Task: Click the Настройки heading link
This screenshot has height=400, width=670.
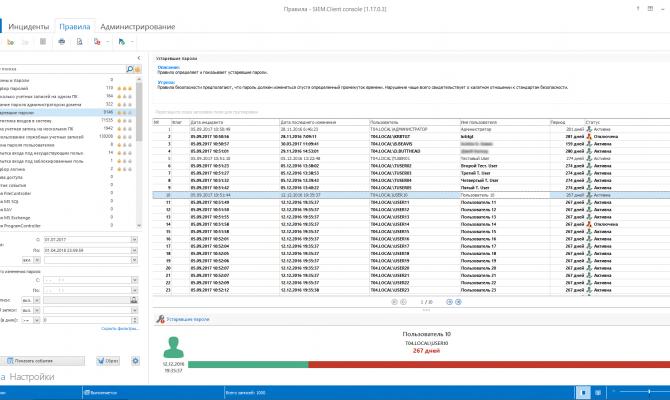Action: [32, 377]
